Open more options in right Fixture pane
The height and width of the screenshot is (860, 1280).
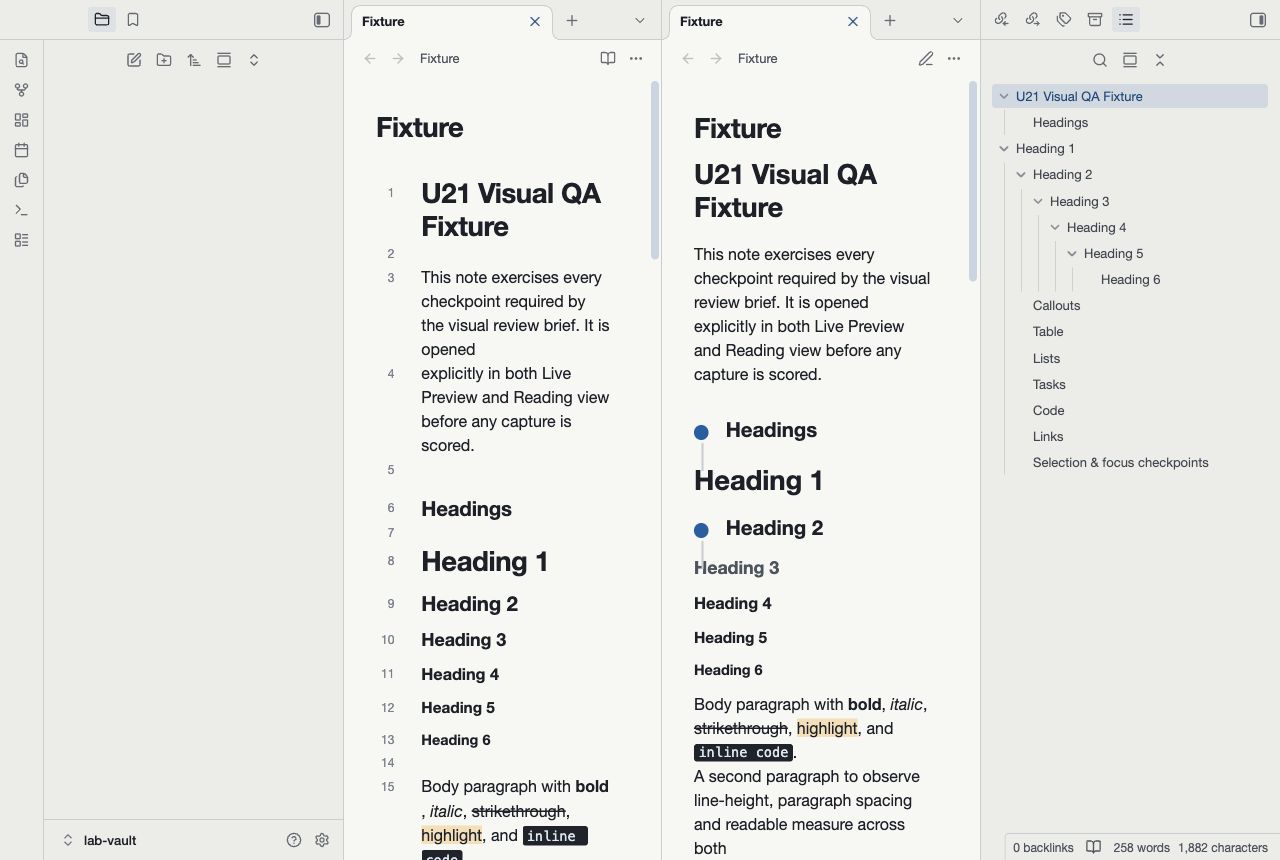[954, 59]
